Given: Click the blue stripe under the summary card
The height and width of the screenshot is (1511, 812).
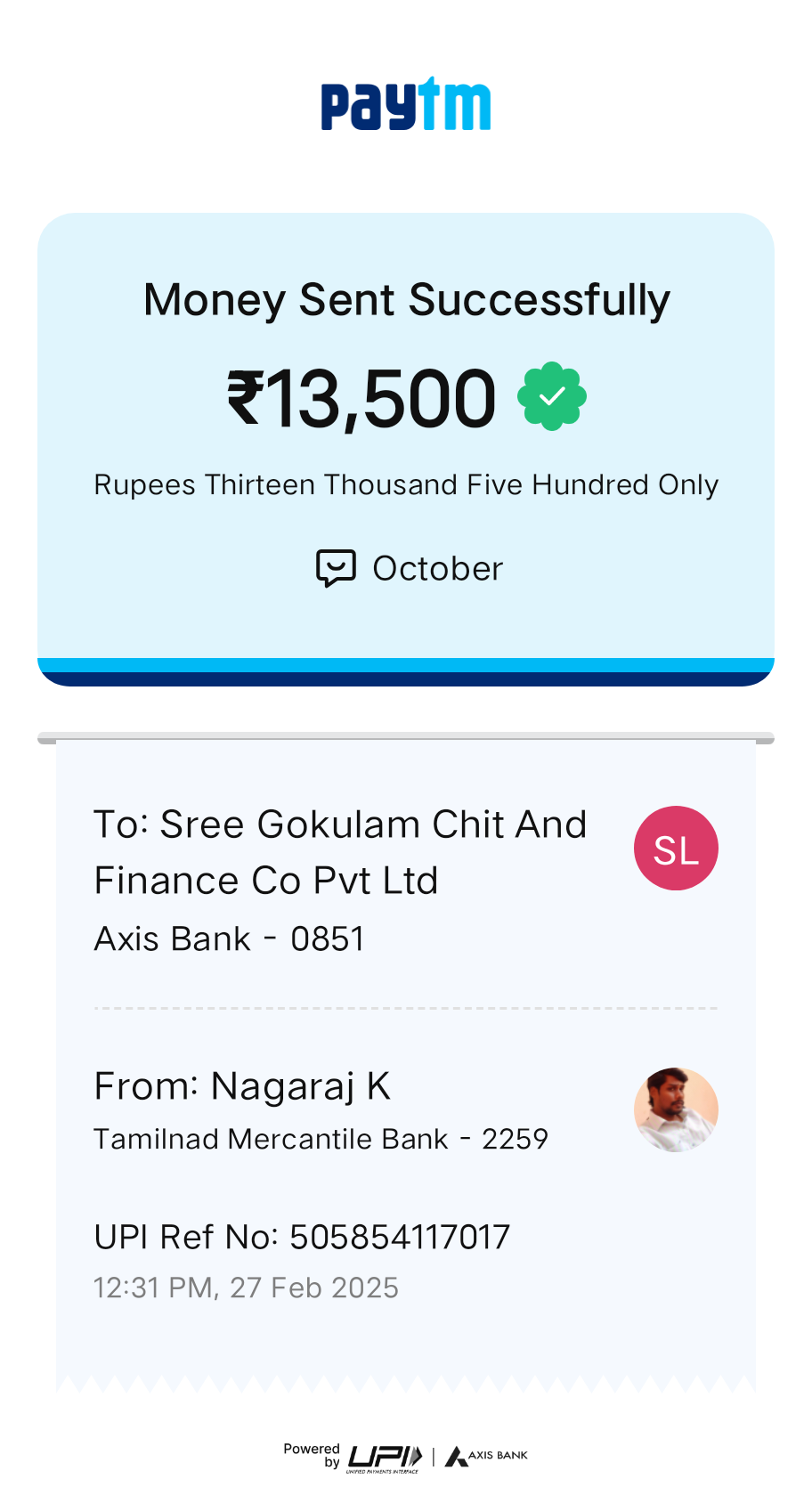Looking at the screenshot, I should (x=406, y=672).
